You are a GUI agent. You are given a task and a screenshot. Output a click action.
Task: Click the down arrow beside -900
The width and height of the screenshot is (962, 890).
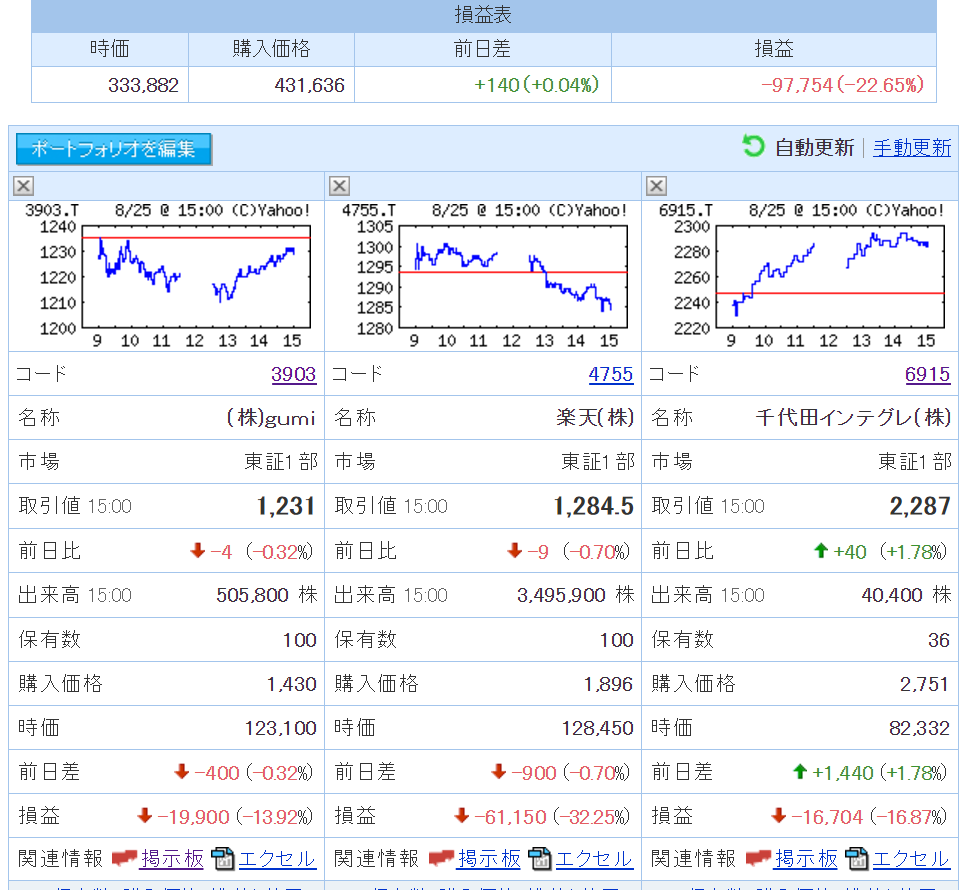[x=499, y=772]
